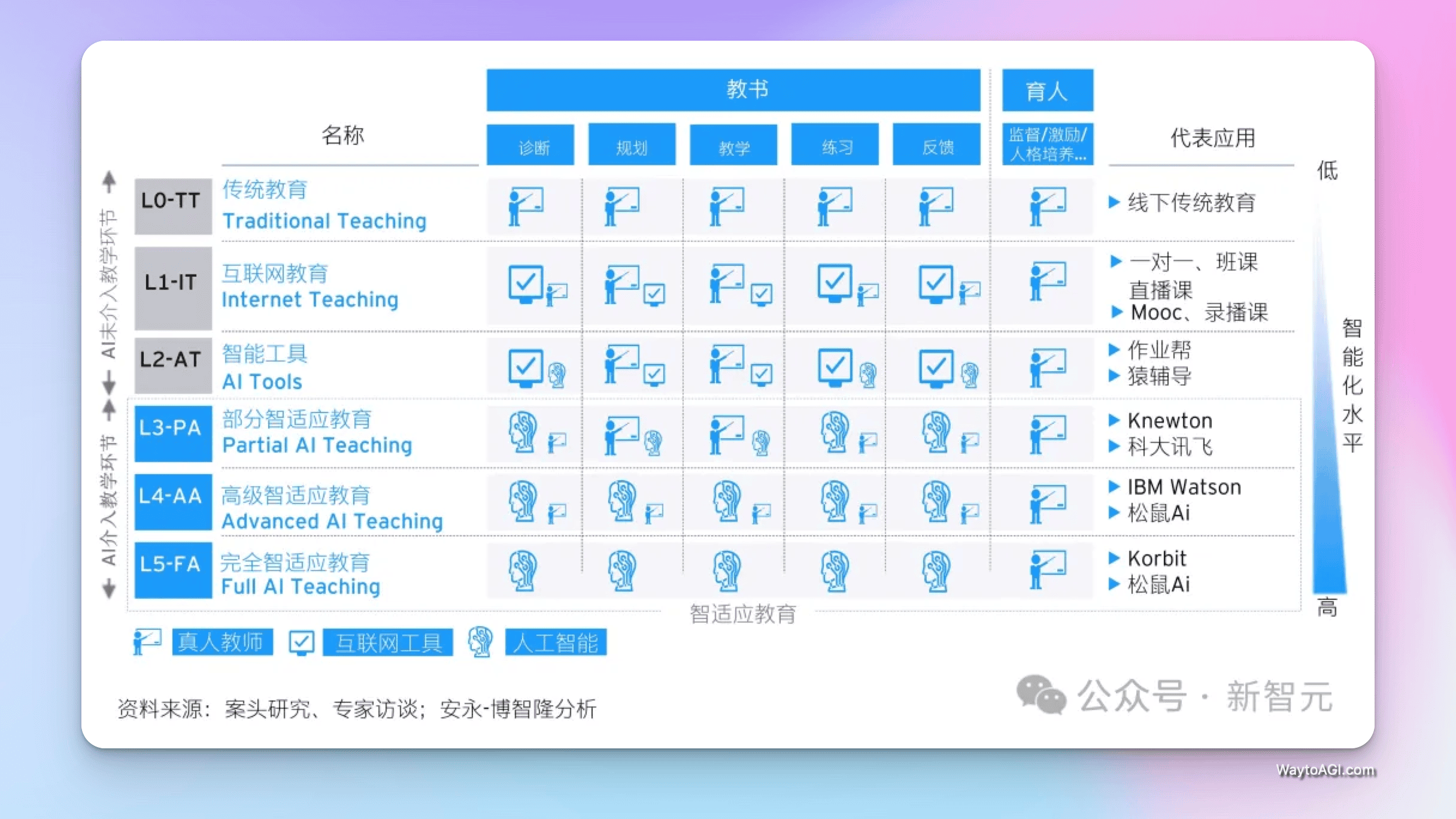Click the Full AI Teaching name text
The height and width of the screenshot is (819, 1456).
[301, 587]
